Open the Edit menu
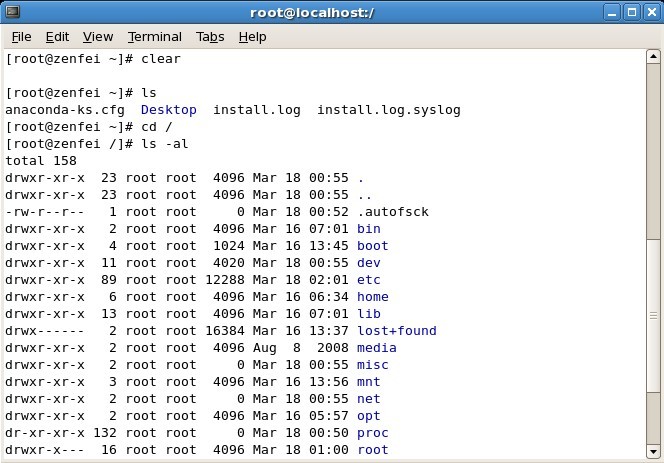 pyautogui.click(x=57, y=37)
